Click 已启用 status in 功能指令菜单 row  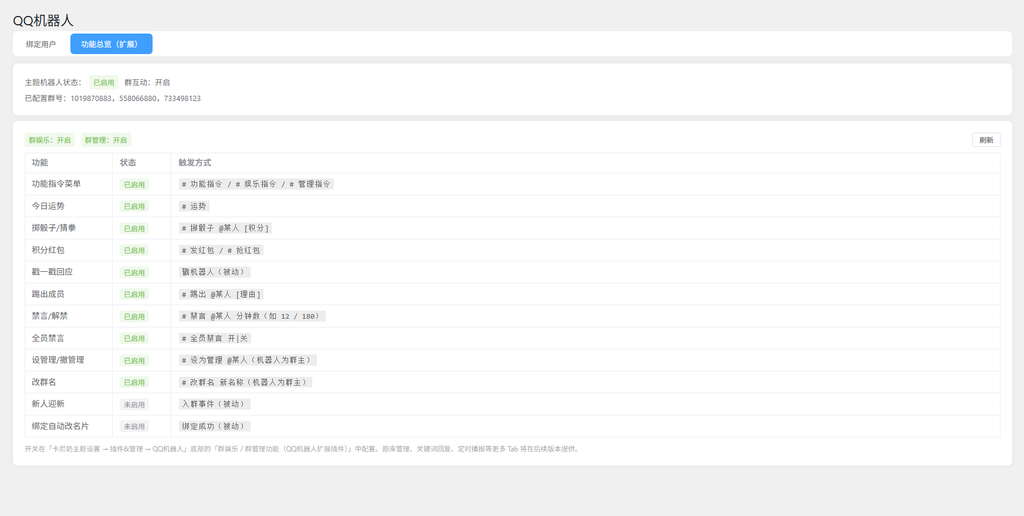point(134,185)
